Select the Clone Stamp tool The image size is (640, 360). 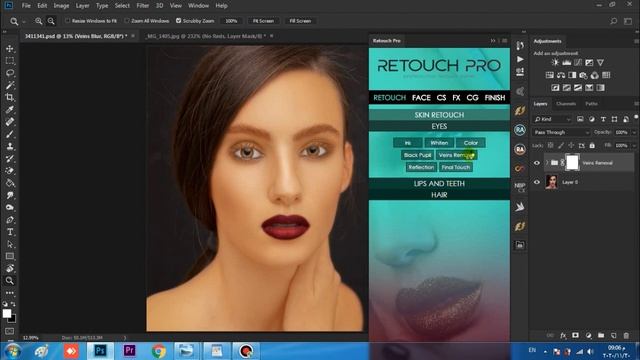pyautogui.click(x=10, y=147)
